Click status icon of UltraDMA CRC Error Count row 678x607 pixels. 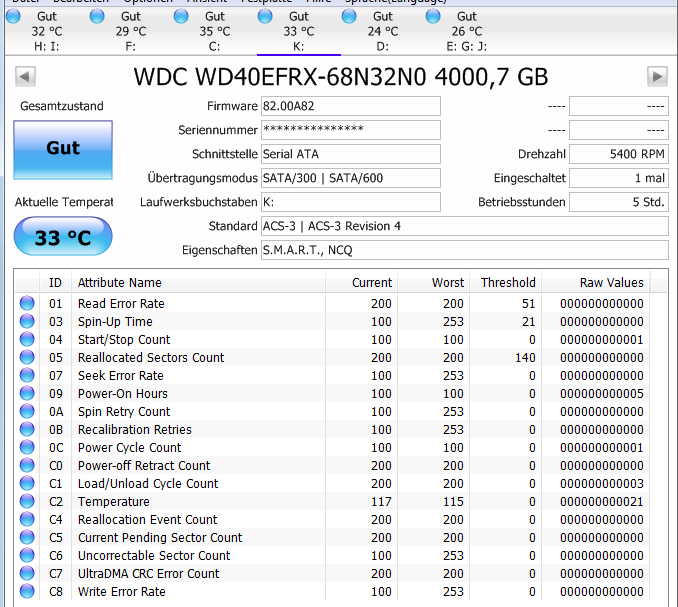27,573
